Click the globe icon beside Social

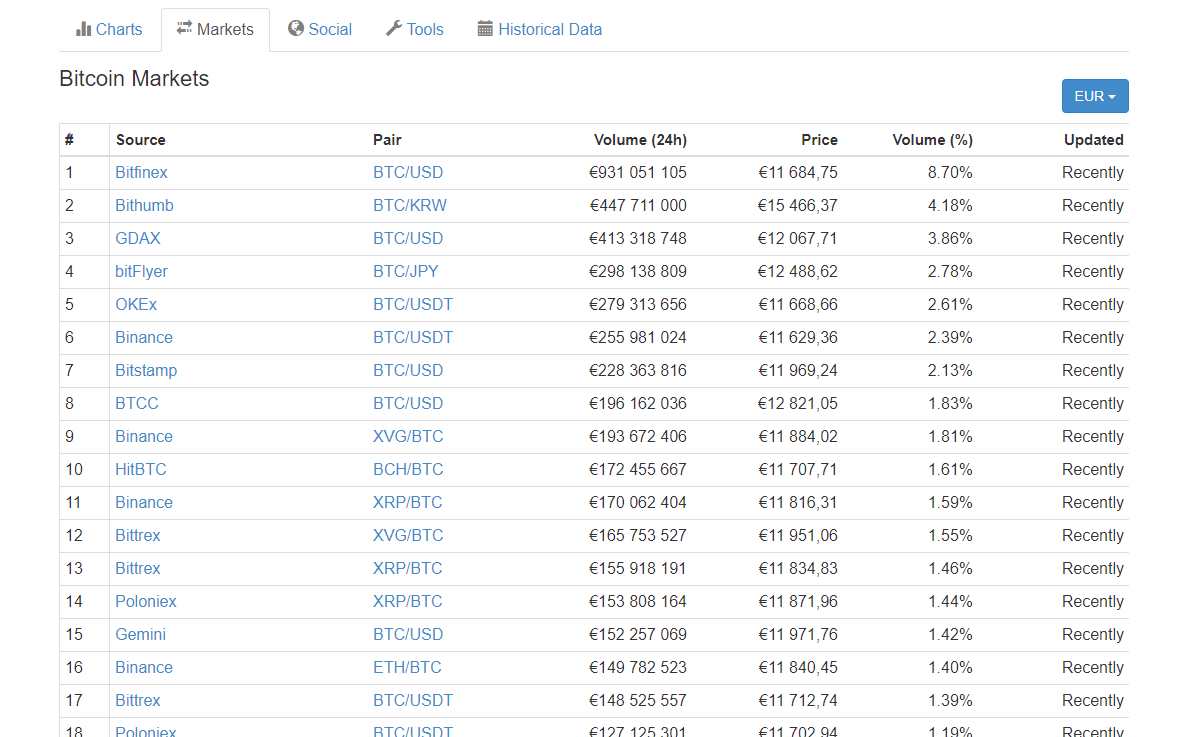296,29
